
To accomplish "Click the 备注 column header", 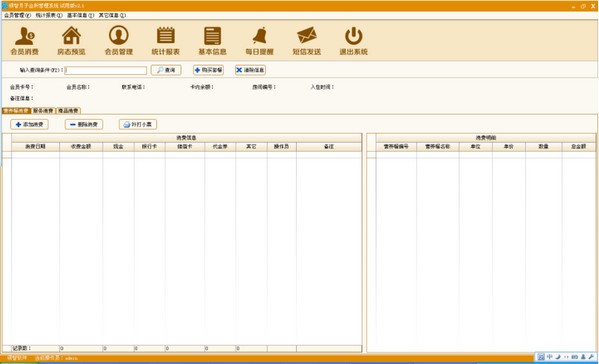I will click(329, 147).
